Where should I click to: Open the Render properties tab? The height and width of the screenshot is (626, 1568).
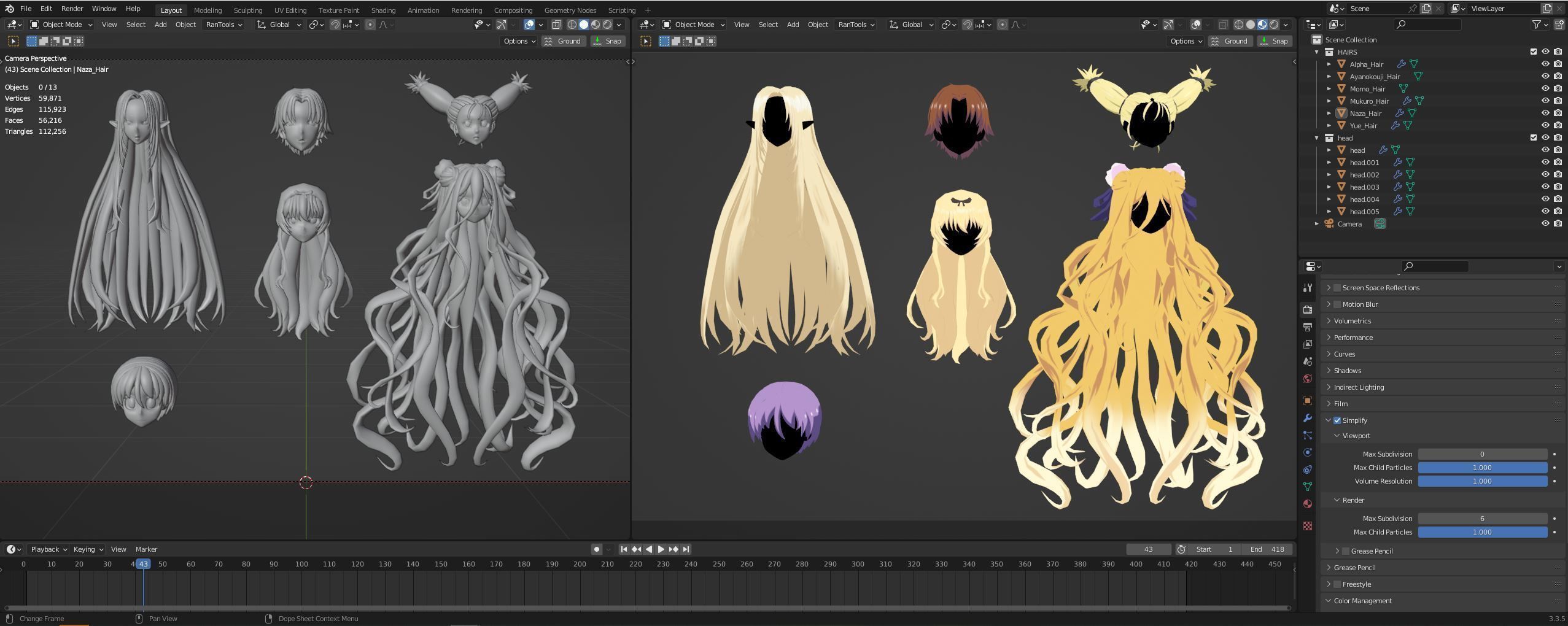(1308, 309)
